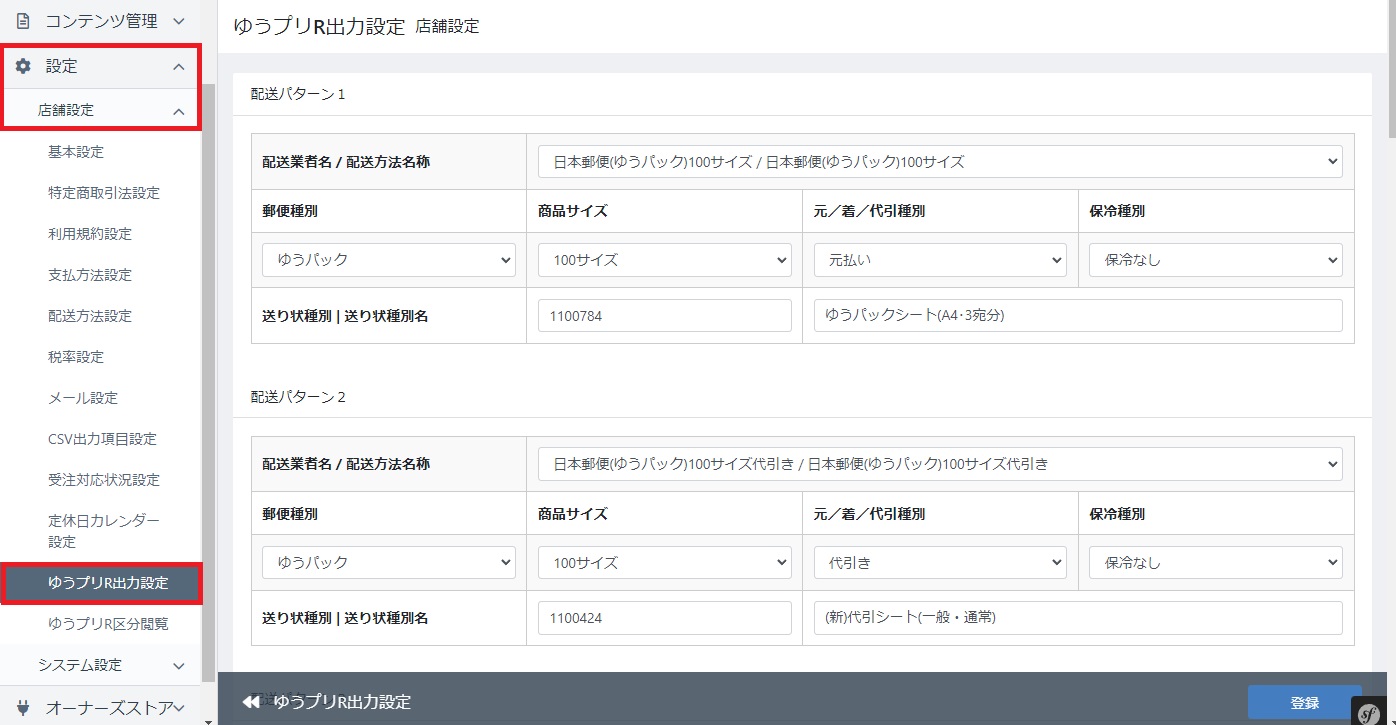Click the (新)代引シート(一般・通常) name field
This screenshot has height=725, width=1396.
1078,618
